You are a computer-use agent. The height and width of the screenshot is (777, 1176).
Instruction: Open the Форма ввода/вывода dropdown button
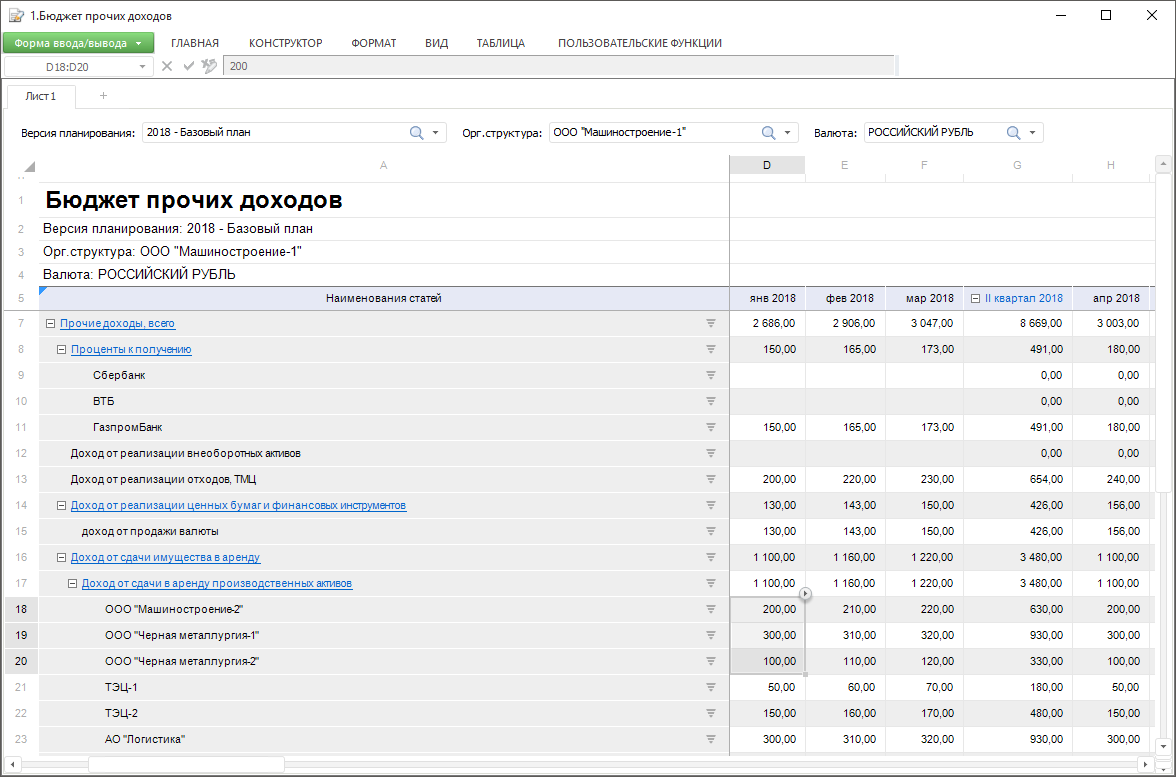coord(78,43)
